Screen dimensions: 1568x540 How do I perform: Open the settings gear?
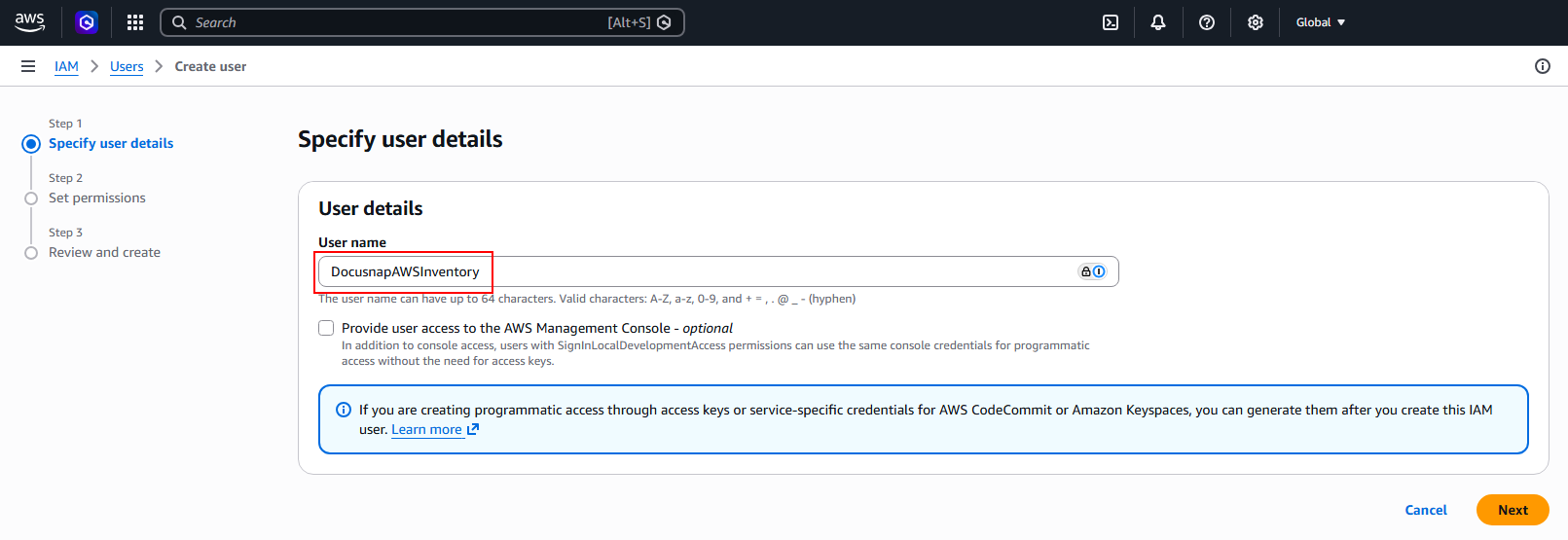tap(1256, 22)
